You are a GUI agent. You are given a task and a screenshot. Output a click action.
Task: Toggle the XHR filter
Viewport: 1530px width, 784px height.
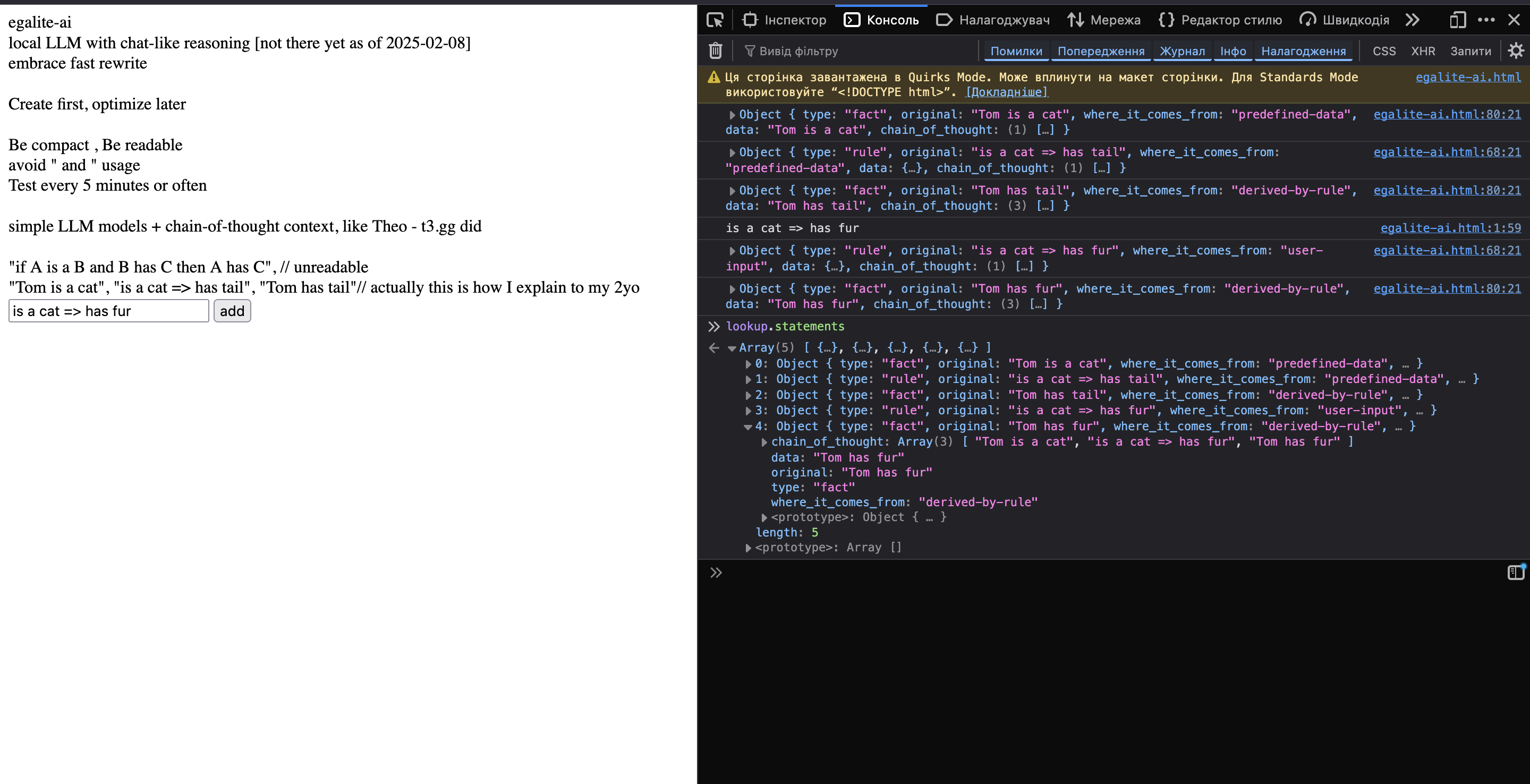point(1423,51)
